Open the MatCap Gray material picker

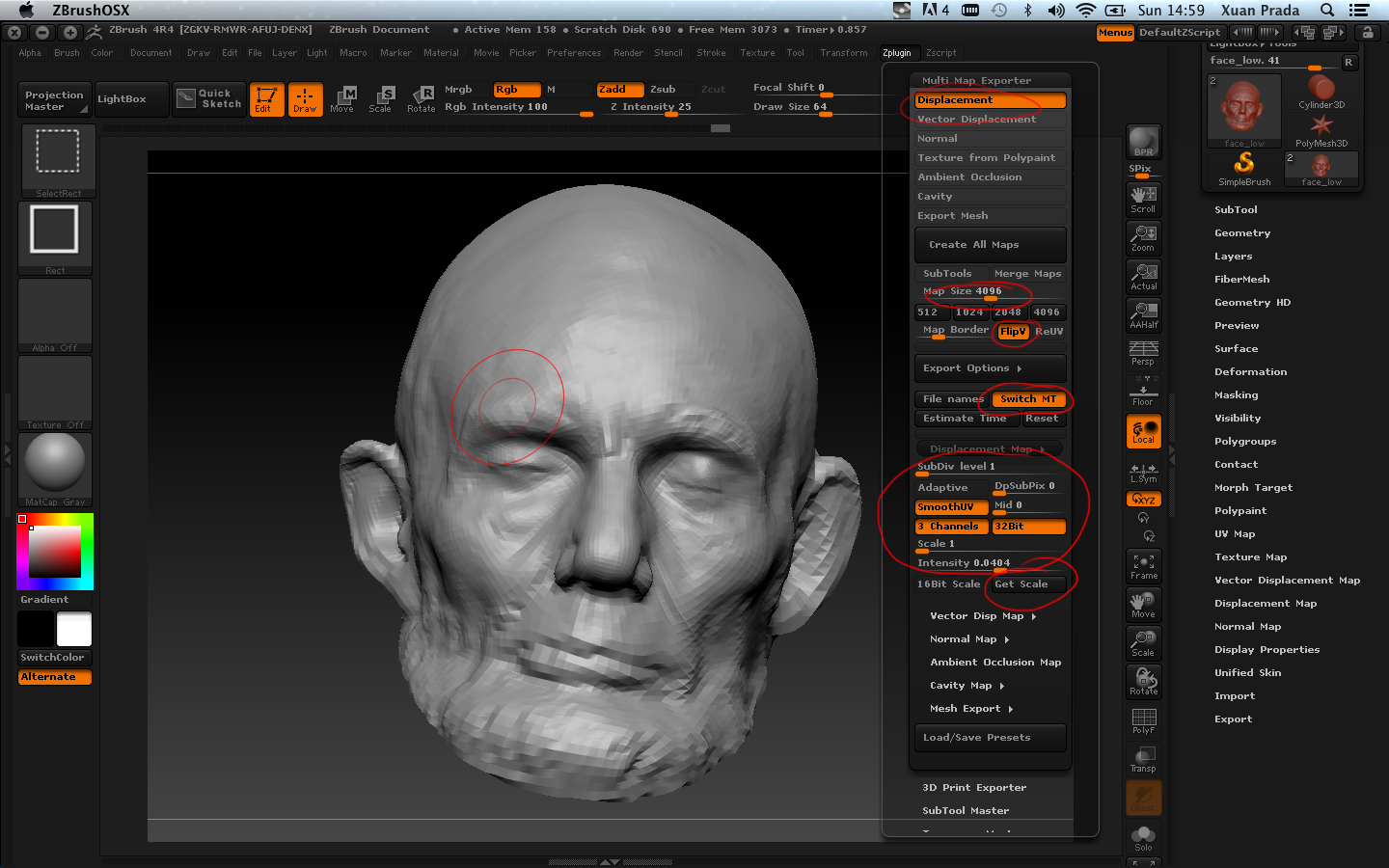[55, 470]
